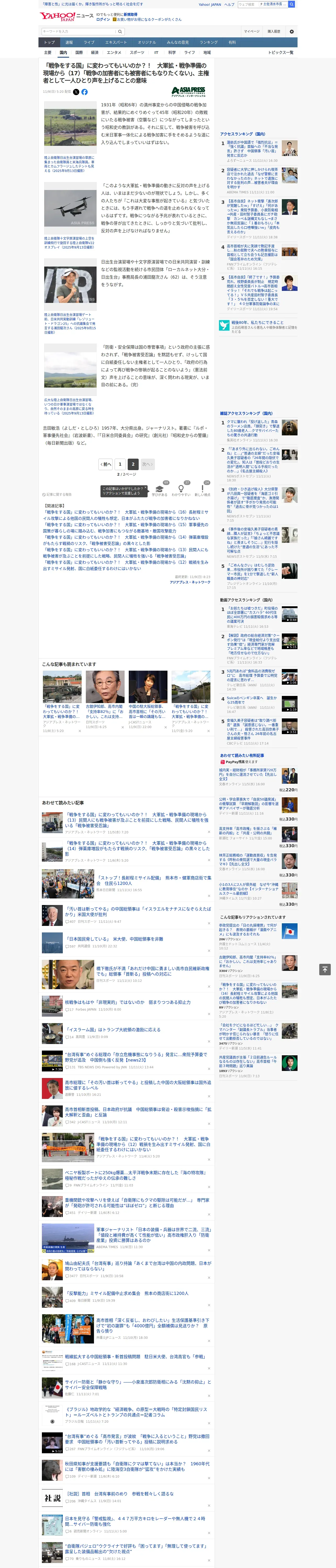This screenshot has width=336, height=1568.
Task: Select the 主要 category tab
Action: coord(48,52)
